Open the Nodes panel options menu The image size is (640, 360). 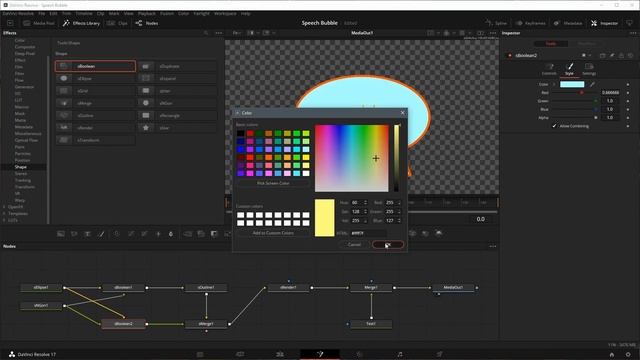[x=493, y=246]
